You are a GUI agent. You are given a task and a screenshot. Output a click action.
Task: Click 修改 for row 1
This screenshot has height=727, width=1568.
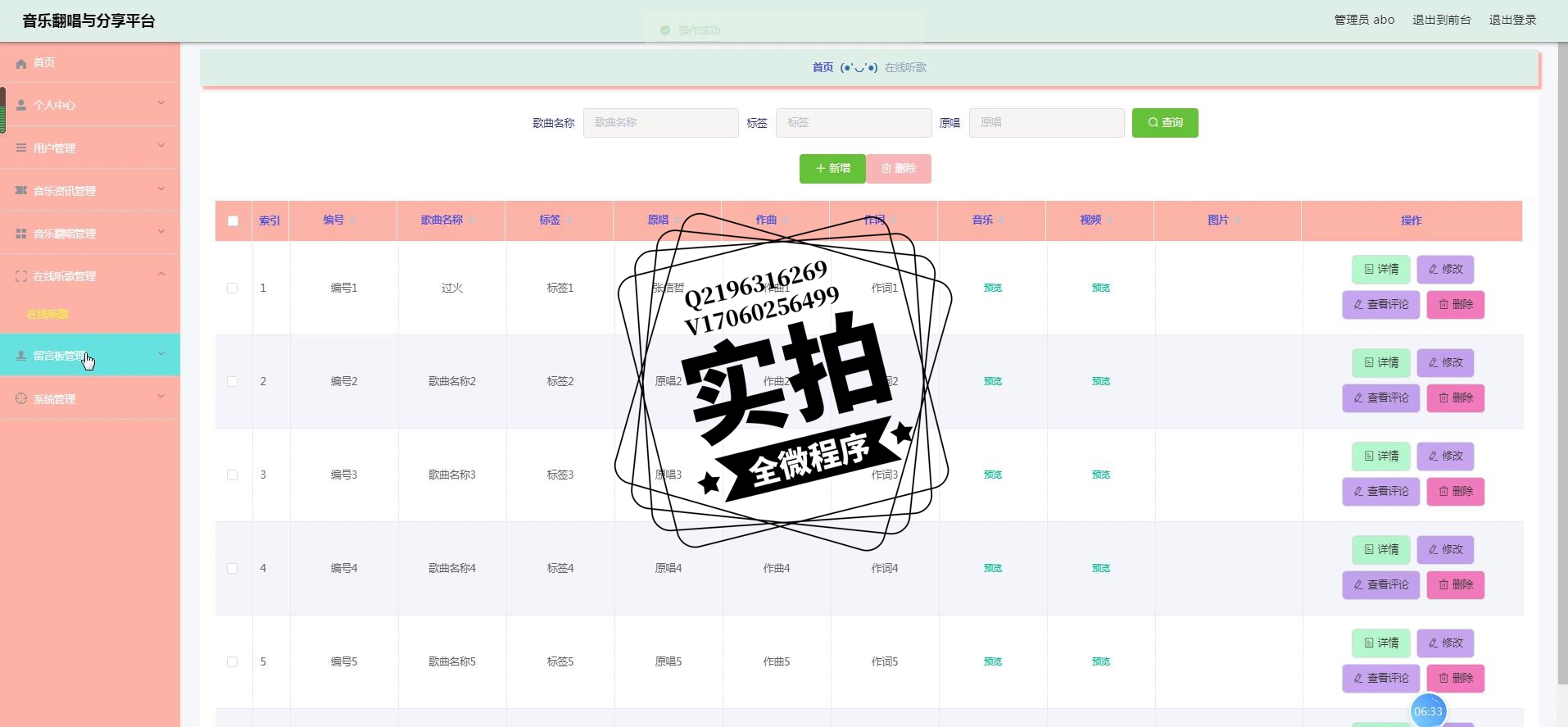click(x=1445, y=270)
